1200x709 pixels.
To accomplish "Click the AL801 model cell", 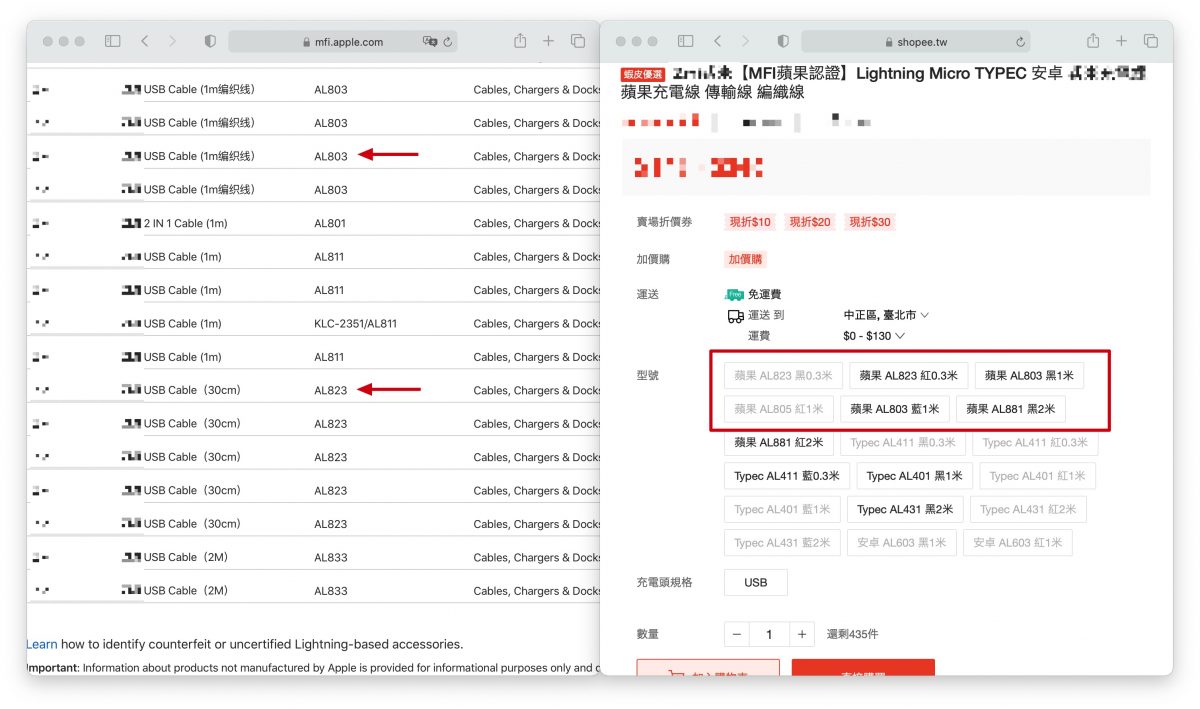I will click(x=330, y=223).
